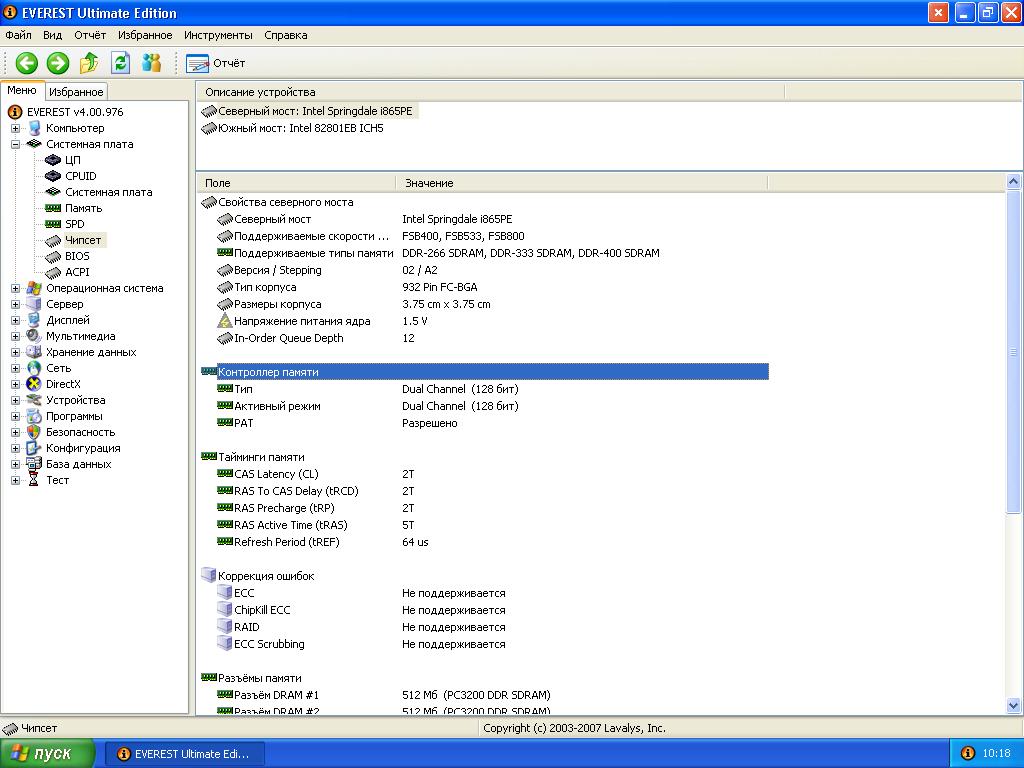The width and height of the screenshot is (1024, 768).
Task: Collapse the Системная плата tree node
Action: (15, 144)
